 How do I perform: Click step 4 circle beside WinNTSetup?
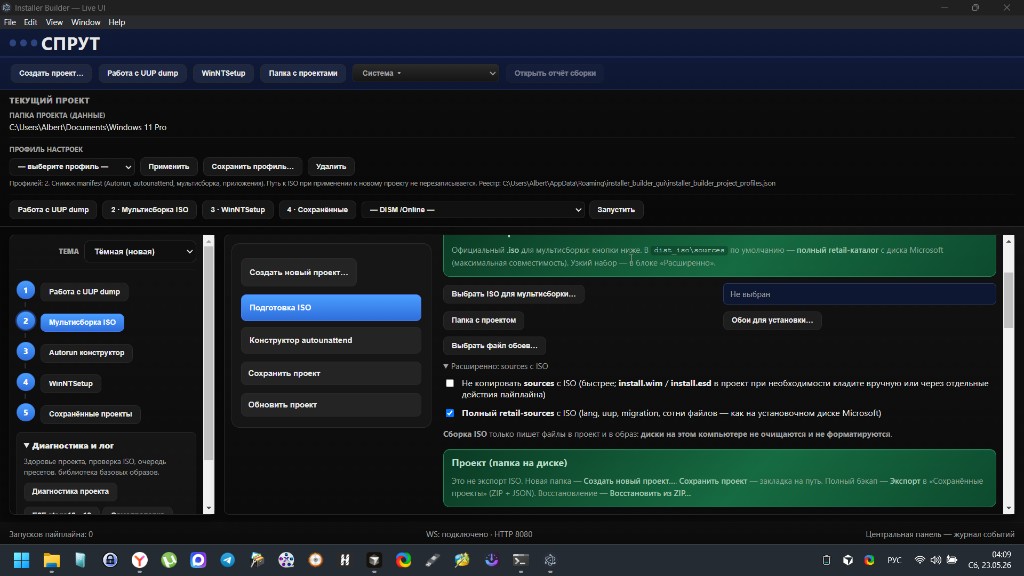coord(25,382)
